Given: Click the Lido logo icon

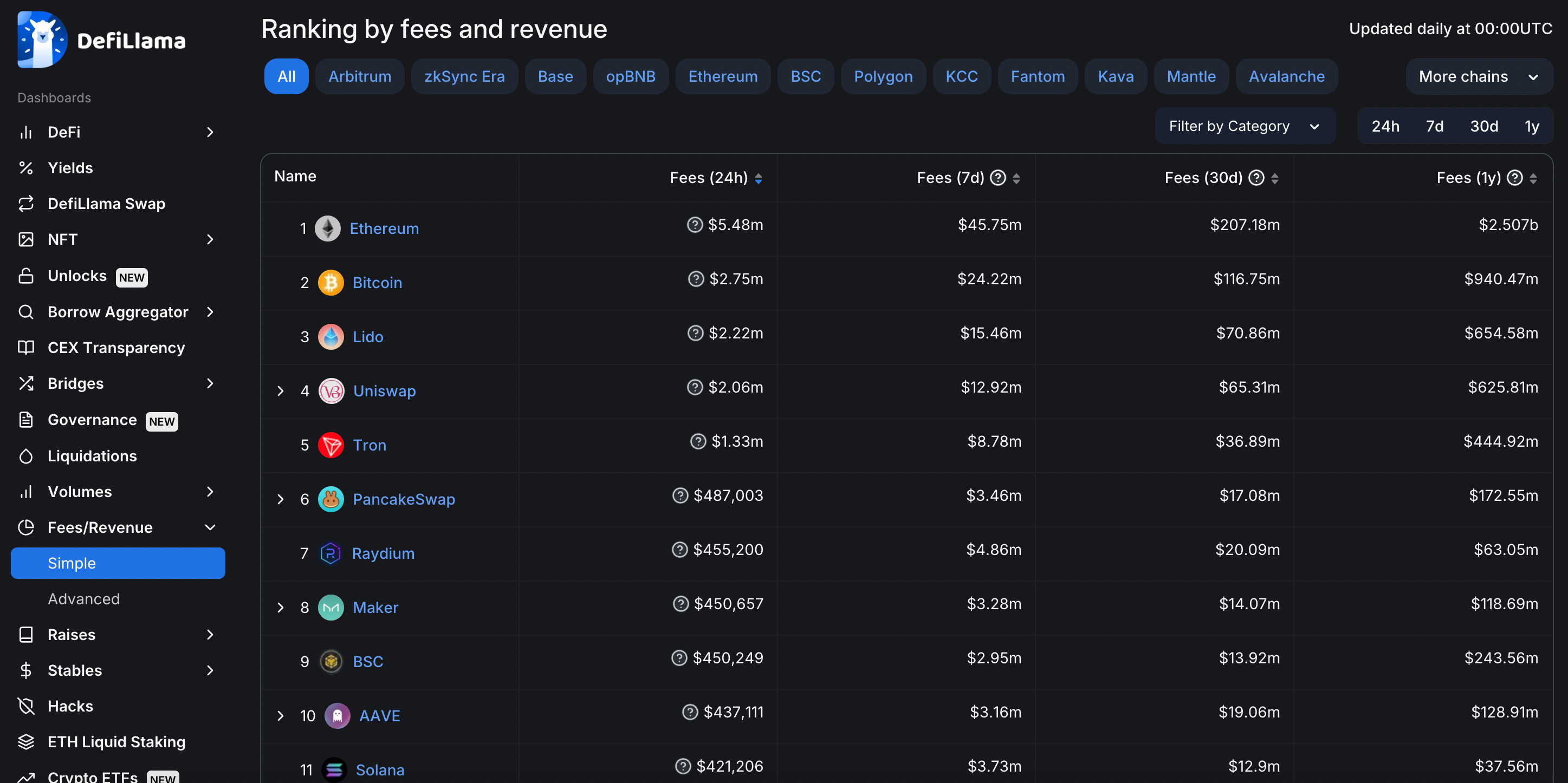Looking at the screenshot, I should (x=331, y=337).
